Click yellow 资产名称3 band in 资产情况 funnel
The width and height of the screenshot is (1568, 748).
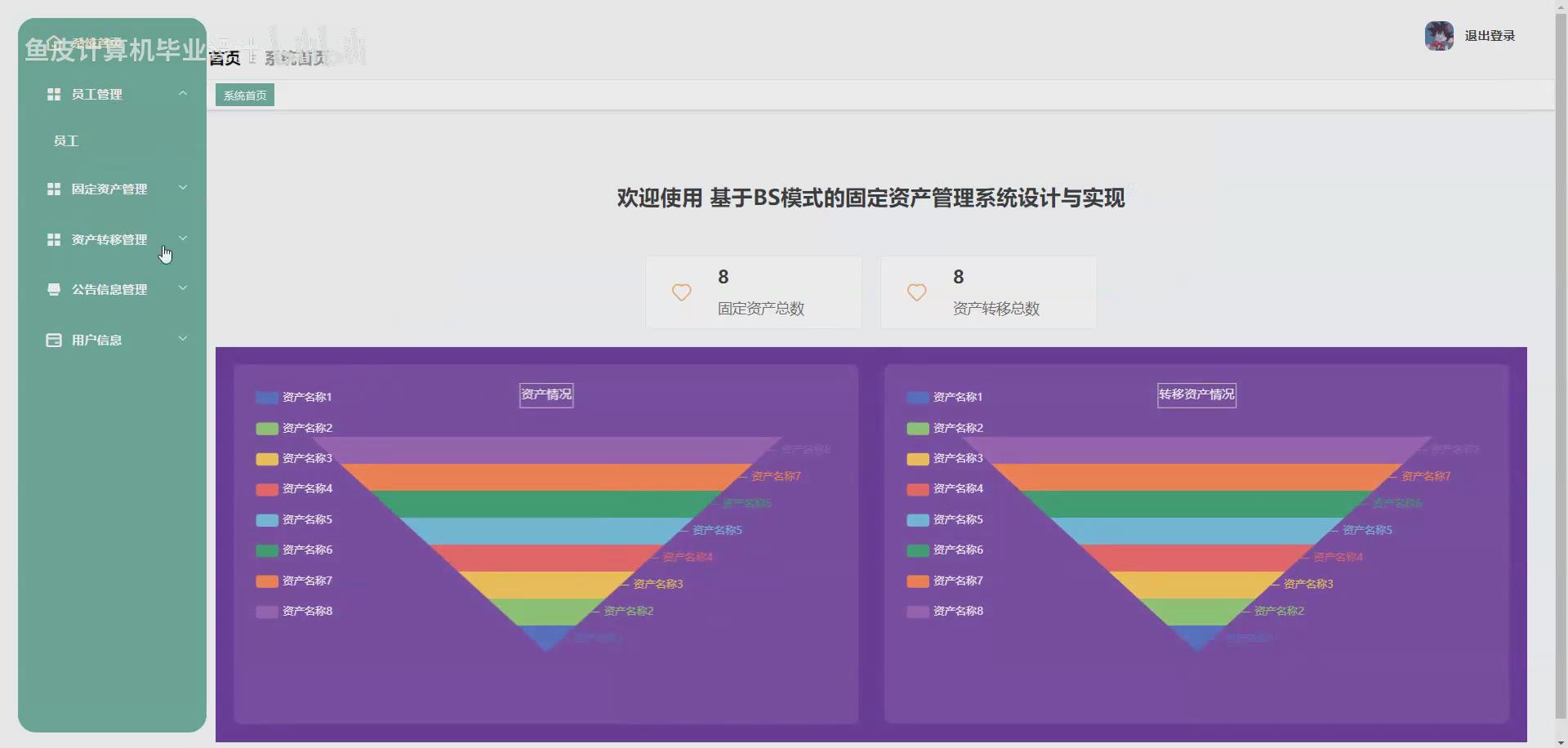[546, 585]
